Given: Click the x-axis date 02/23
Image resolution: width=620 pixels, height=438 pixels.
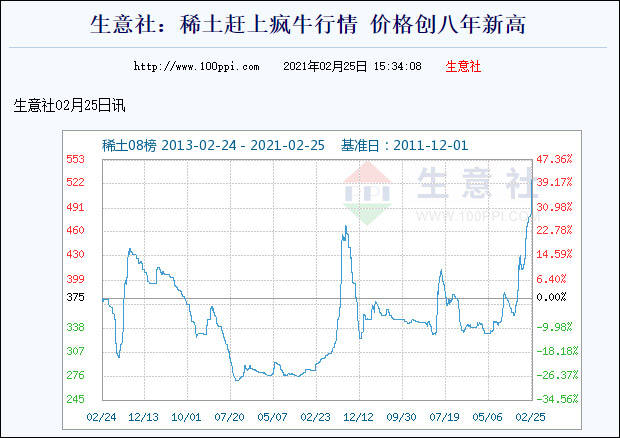Looking at the screenshot, I should click(x=316, y=417).
